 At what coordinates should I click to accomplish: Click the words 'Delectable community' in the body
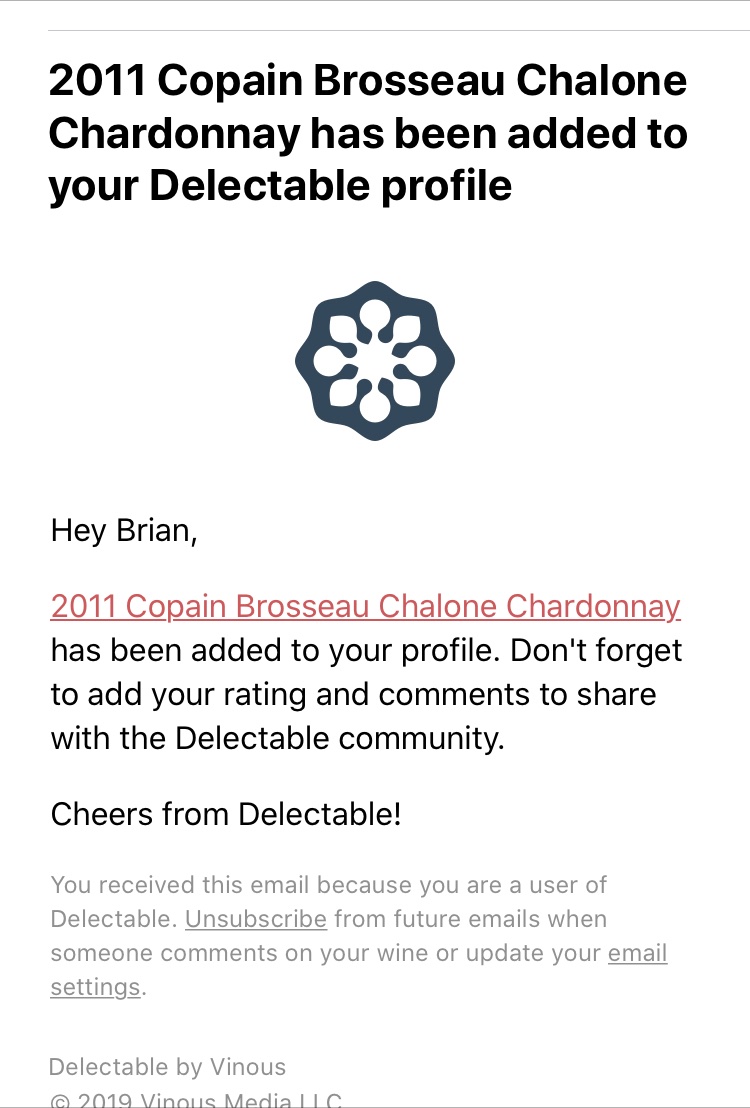(x=339, y=738)
